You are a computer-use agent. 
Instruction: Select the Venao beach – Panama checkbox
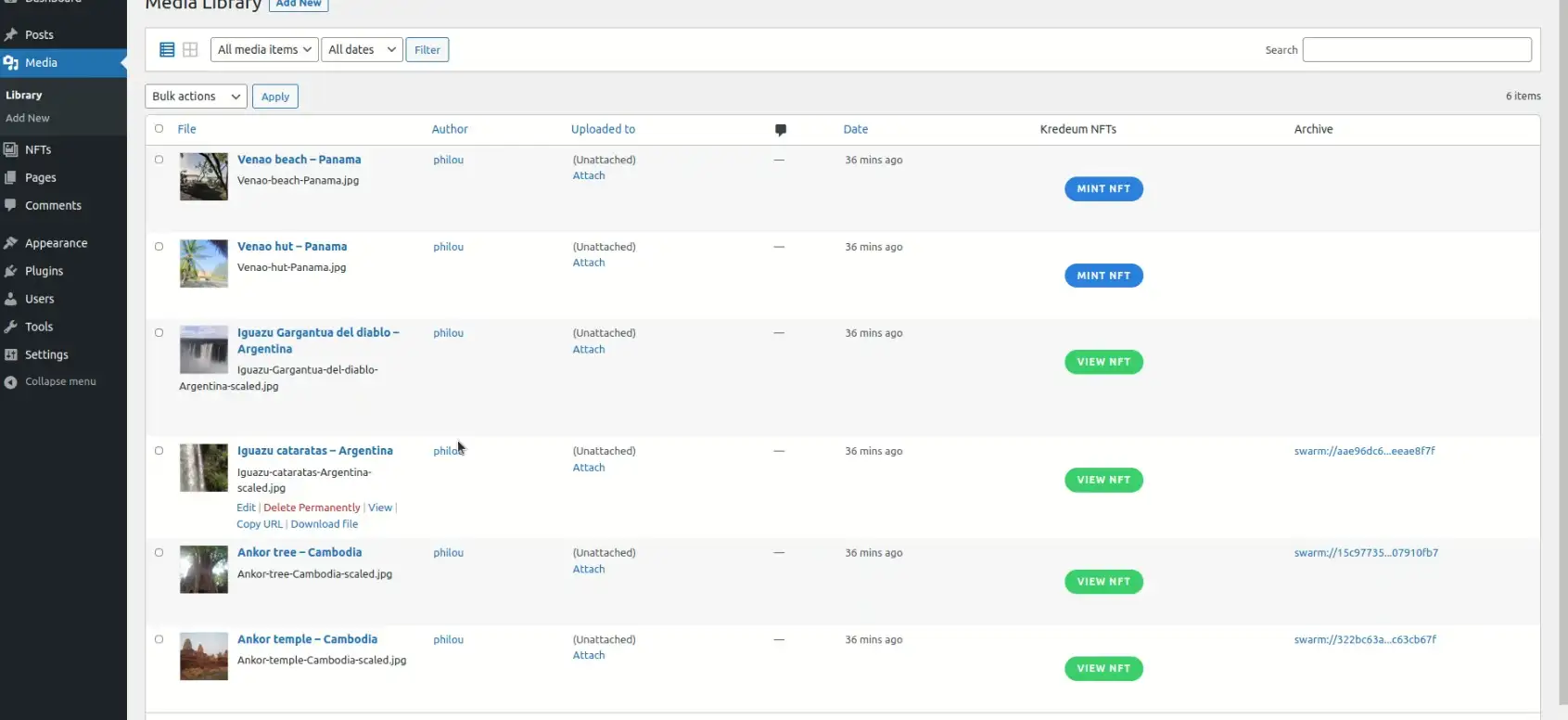coord(159,160)
